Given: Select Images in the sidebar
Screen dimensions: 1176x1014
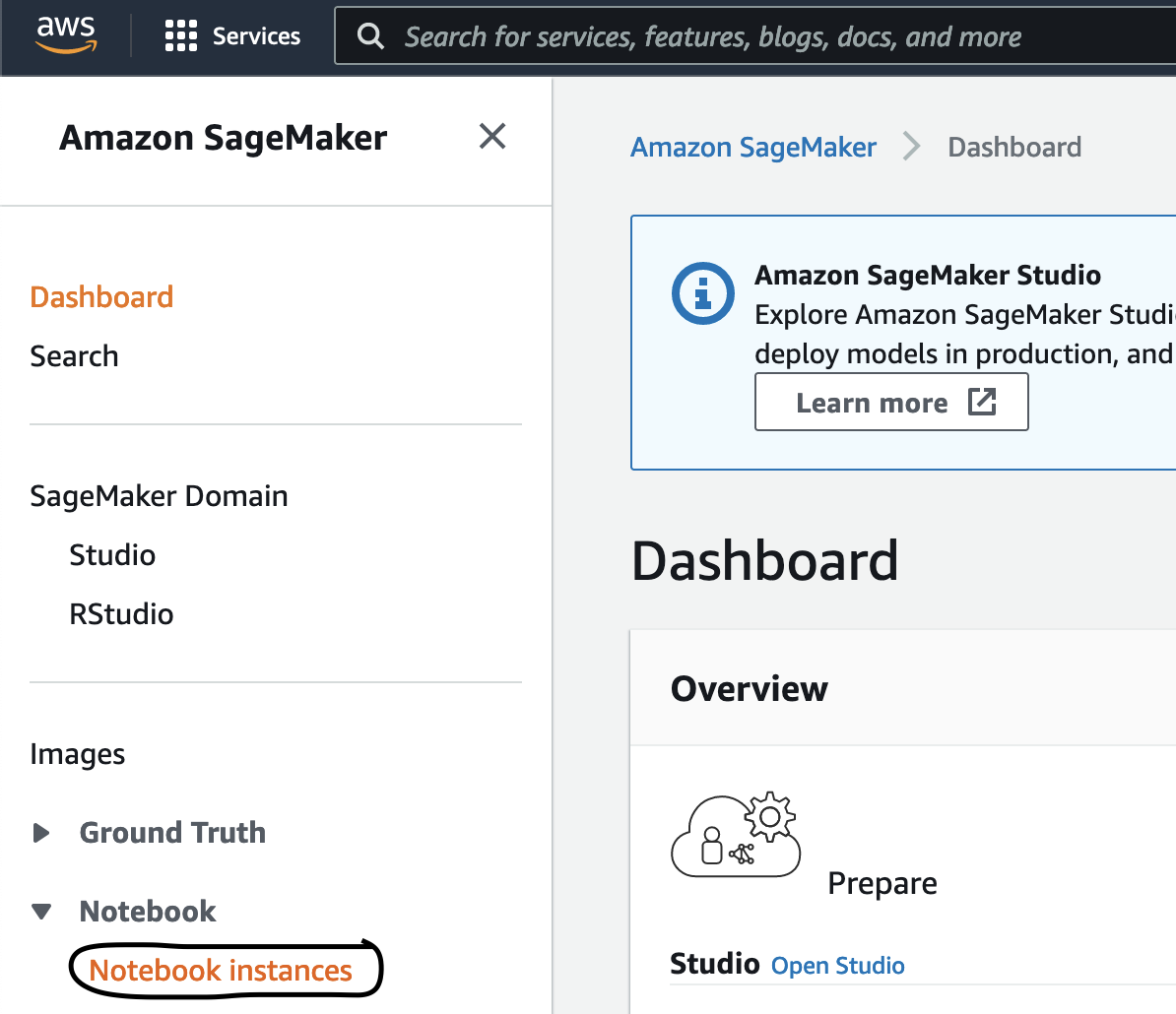Looking at the screenshot, I should coord(78,754).
